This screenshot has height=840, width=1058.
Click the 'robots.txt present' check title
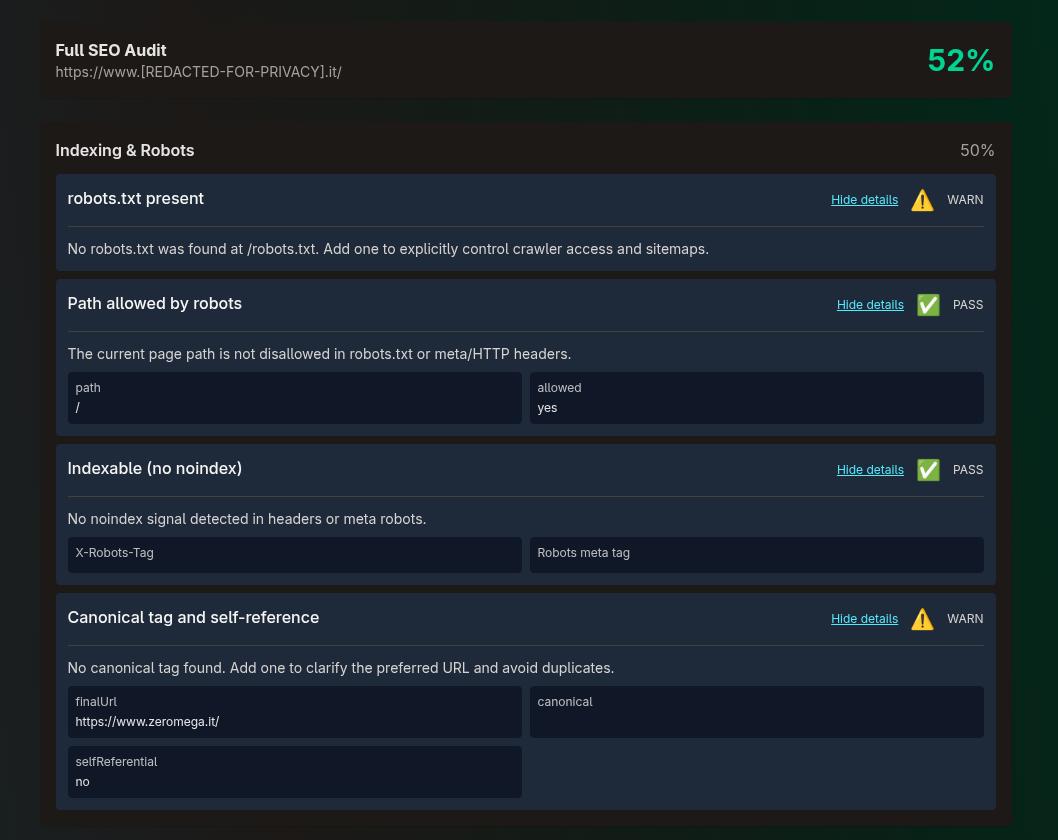(136, 198)
